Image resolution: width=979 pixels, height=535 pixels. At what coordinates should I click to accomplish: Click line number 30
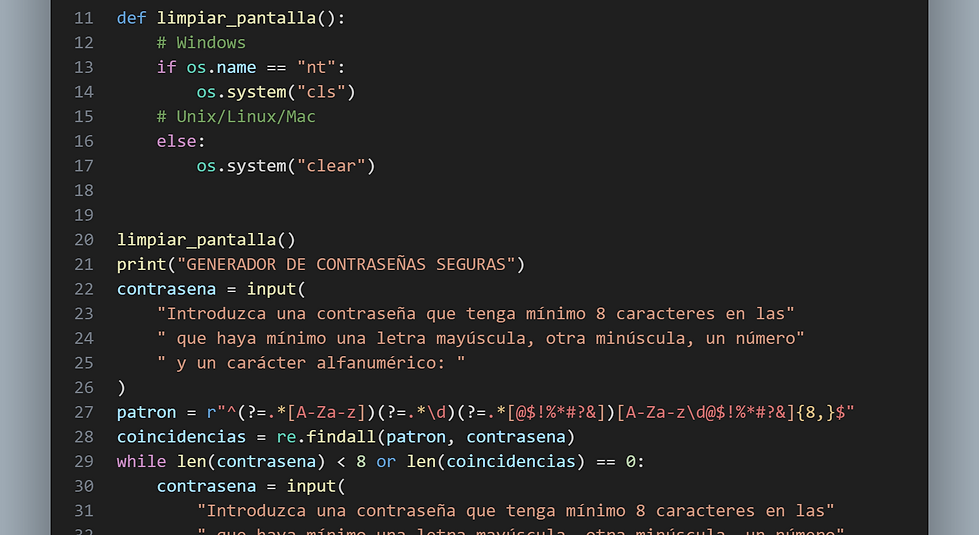(84, 486)
